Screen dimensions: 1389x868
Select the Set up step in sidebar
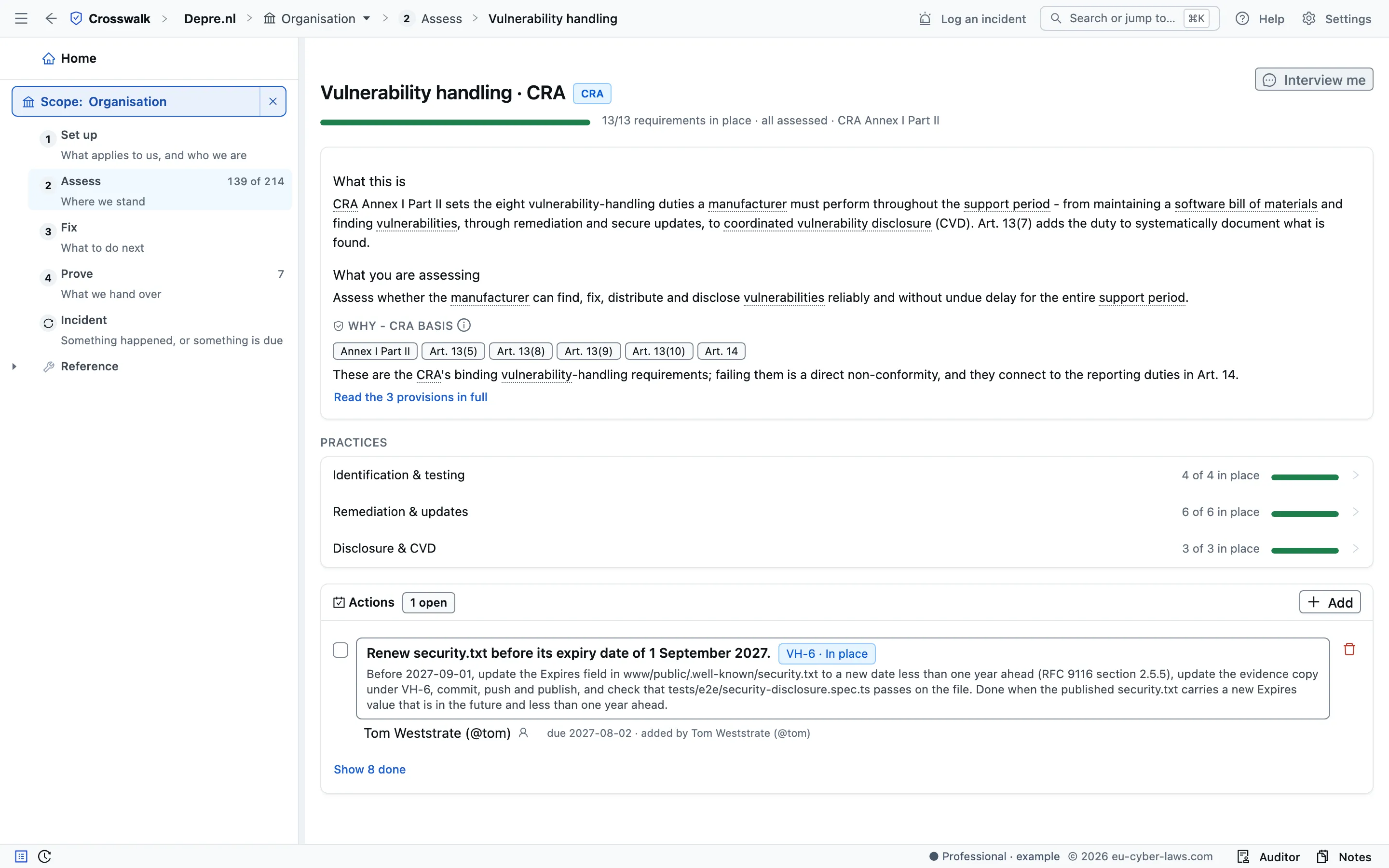click(160, 145)
